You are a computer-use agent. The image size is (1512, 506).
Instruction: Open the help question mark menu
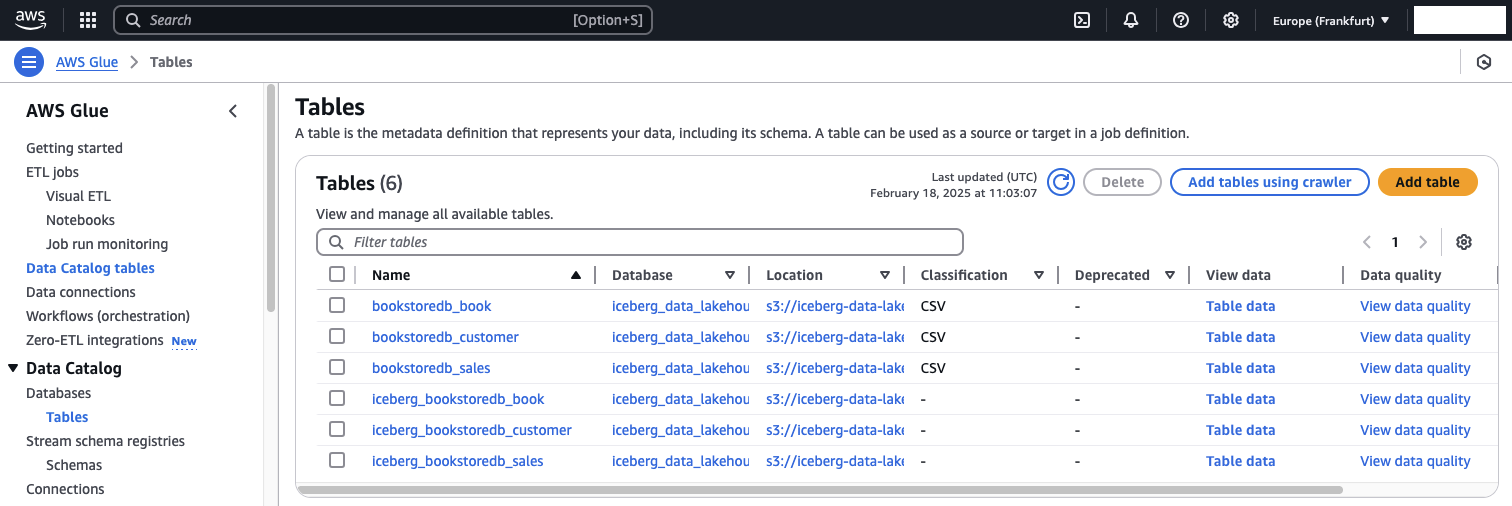(x=1181, y=20)
